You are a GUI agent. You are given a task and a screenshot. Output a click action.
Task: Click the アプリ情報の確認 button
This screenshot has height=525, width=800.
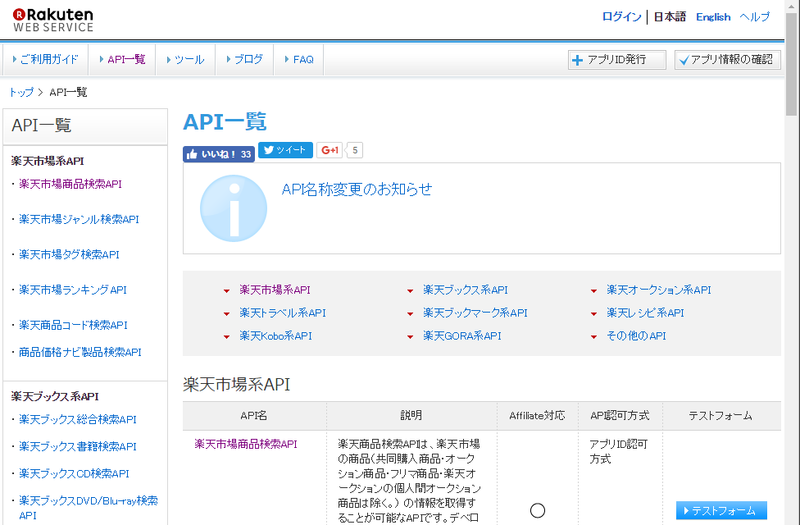(x=727, y=60)
